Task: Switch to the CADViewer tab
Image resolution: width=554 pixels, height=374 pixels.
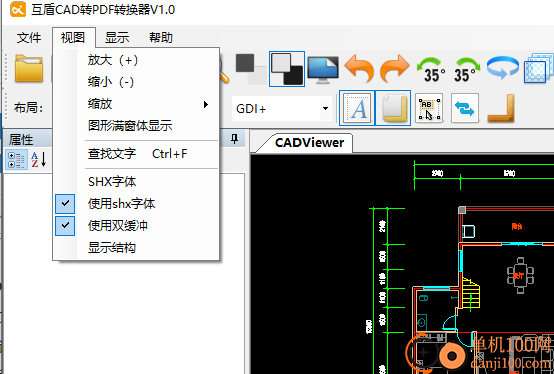Action: [x=309, y=143]
